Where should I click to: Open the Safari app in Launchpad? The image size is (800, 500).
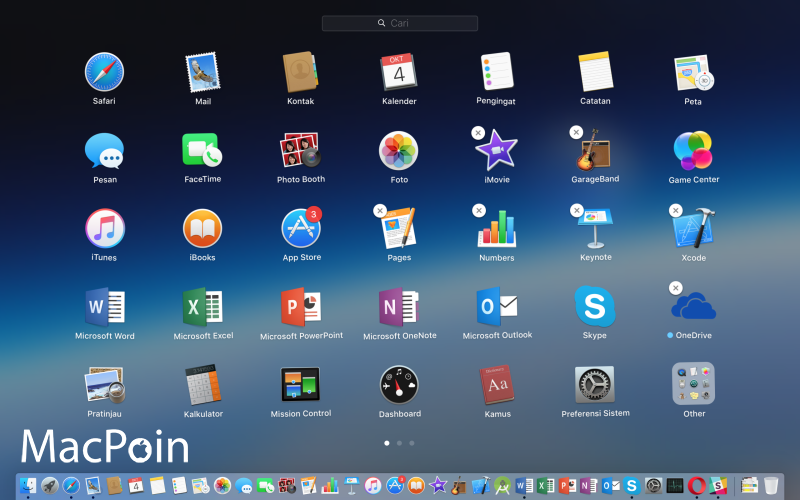(104, 72)
